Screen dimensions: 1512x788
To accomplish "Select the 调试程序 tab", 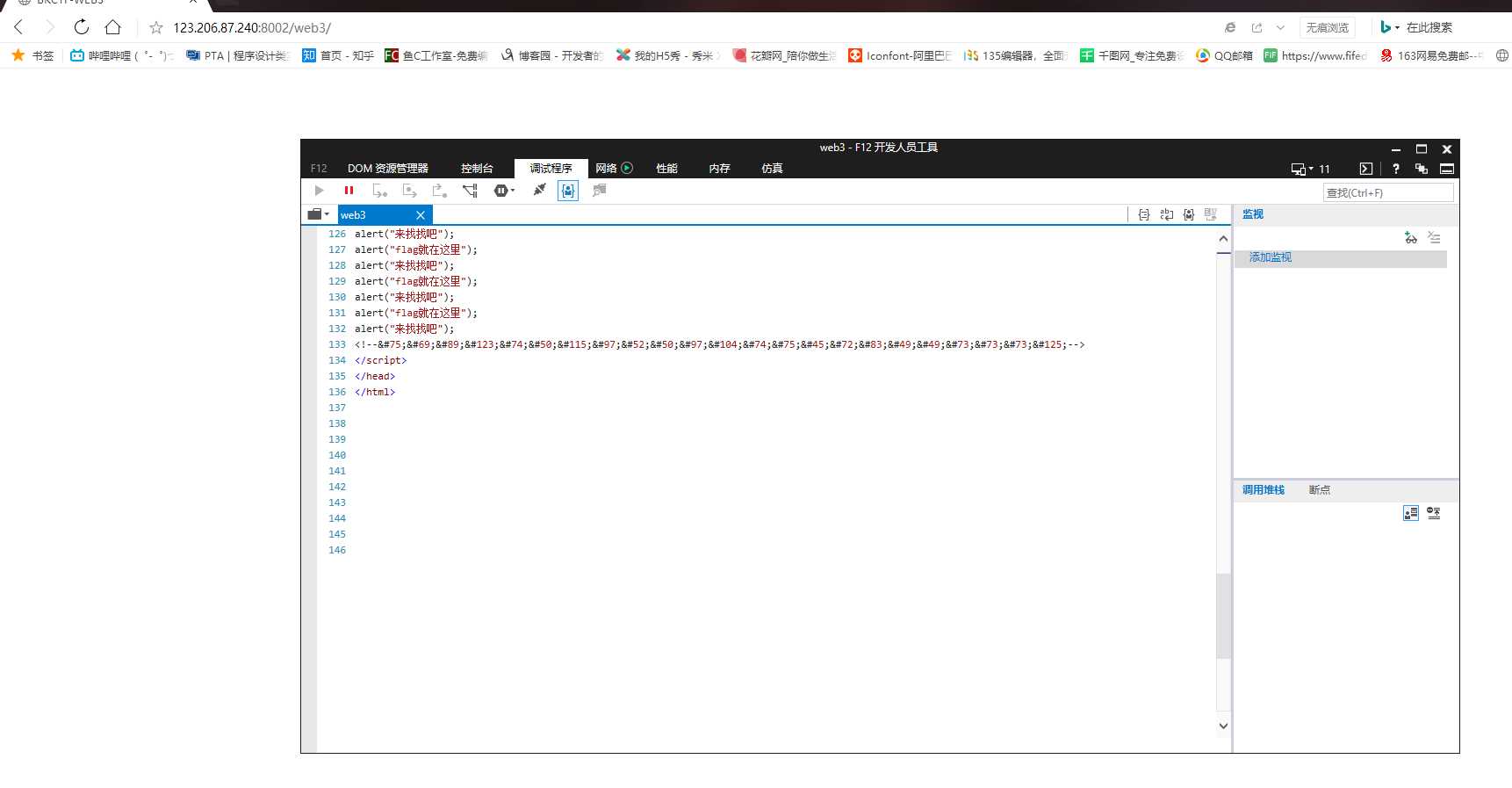I will coord(551,169).
